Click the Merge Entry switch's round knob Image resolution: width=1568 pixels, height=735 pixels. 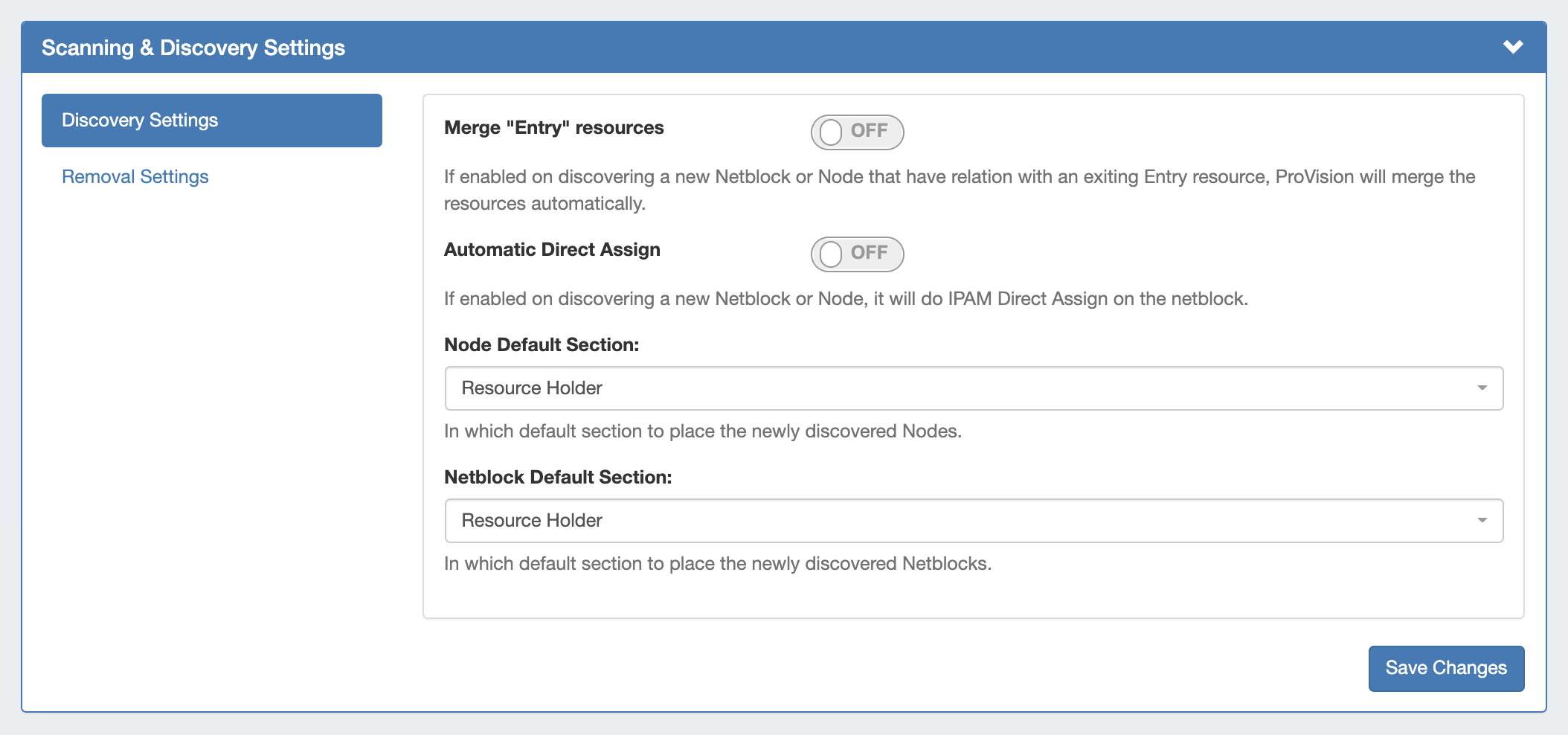(831, 132)
